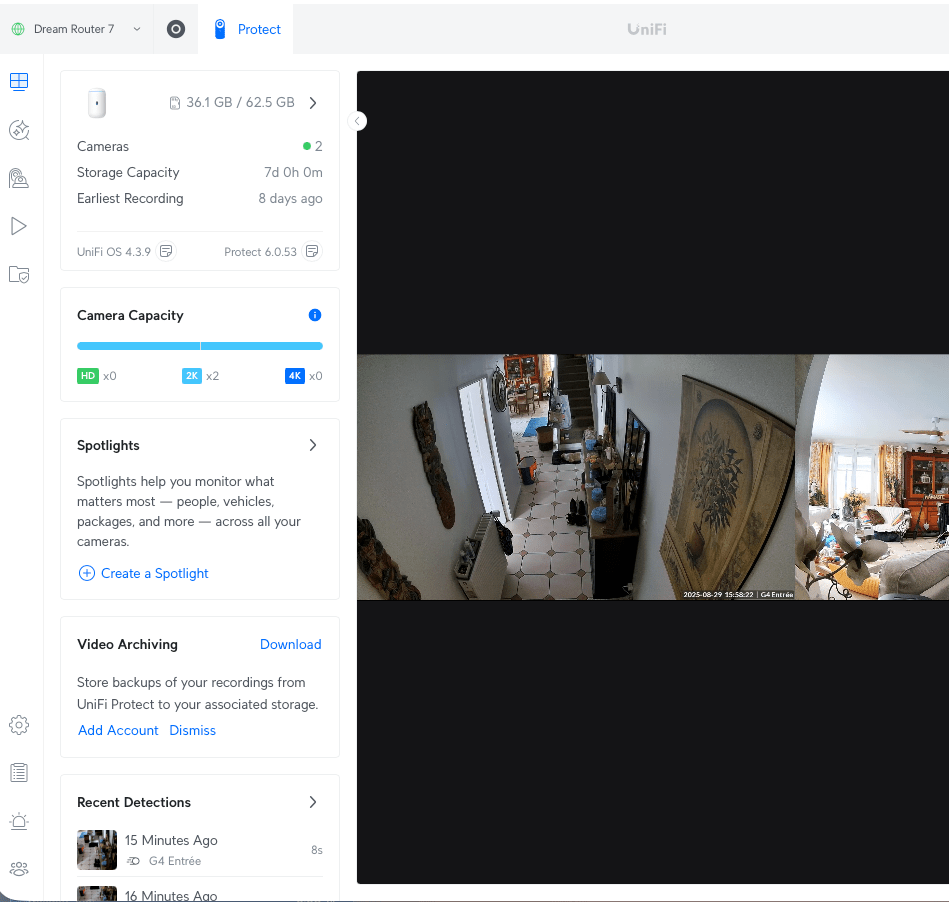
Task: Open Settings gear in the sidebar
Action: 19,724
